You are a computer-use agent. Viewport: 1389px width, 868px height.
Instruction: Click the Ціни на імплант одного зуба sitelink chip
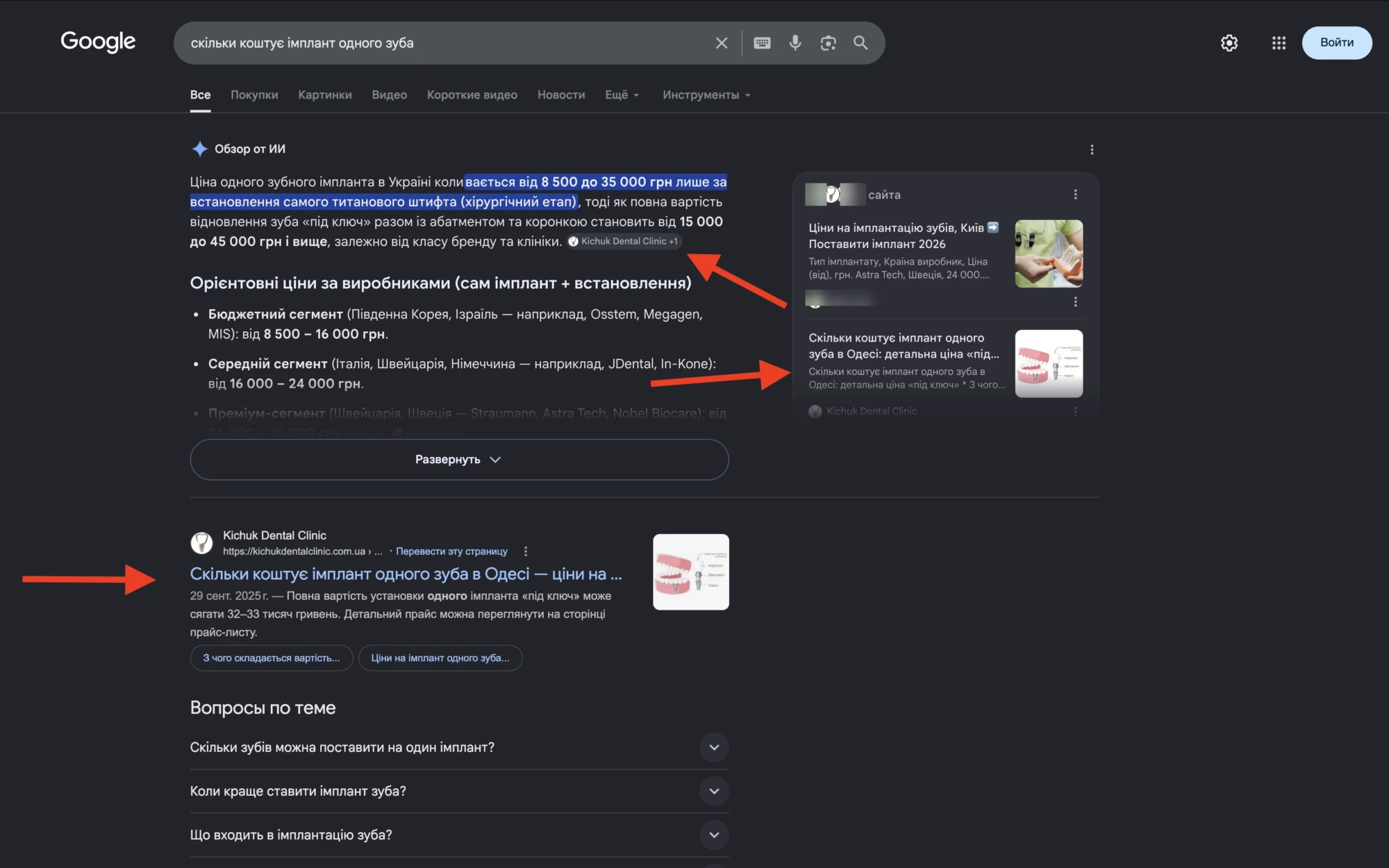coord(440,658)
